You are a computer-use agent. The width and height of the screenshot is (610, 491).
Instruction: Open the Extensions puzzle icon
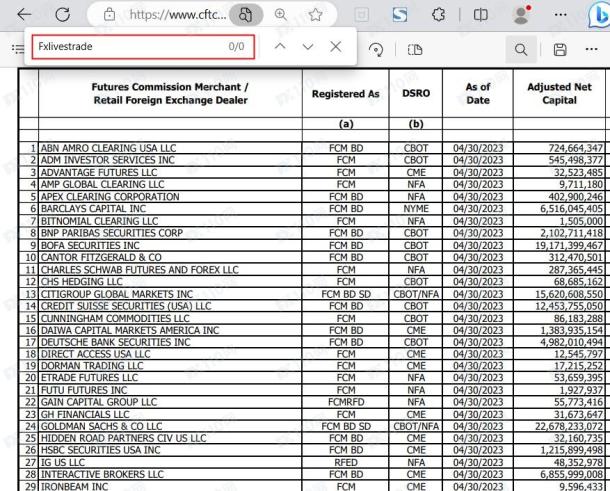coord(438,15)
